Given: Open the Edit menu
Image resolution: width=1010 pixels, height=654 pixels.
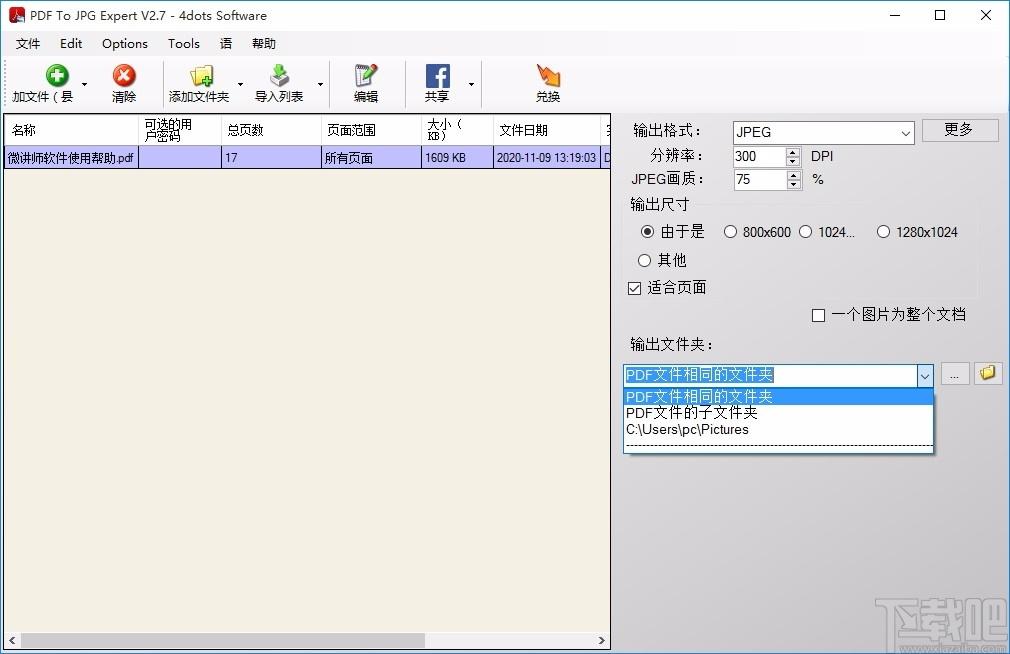Looking at the screenshot, I should 71,43.
